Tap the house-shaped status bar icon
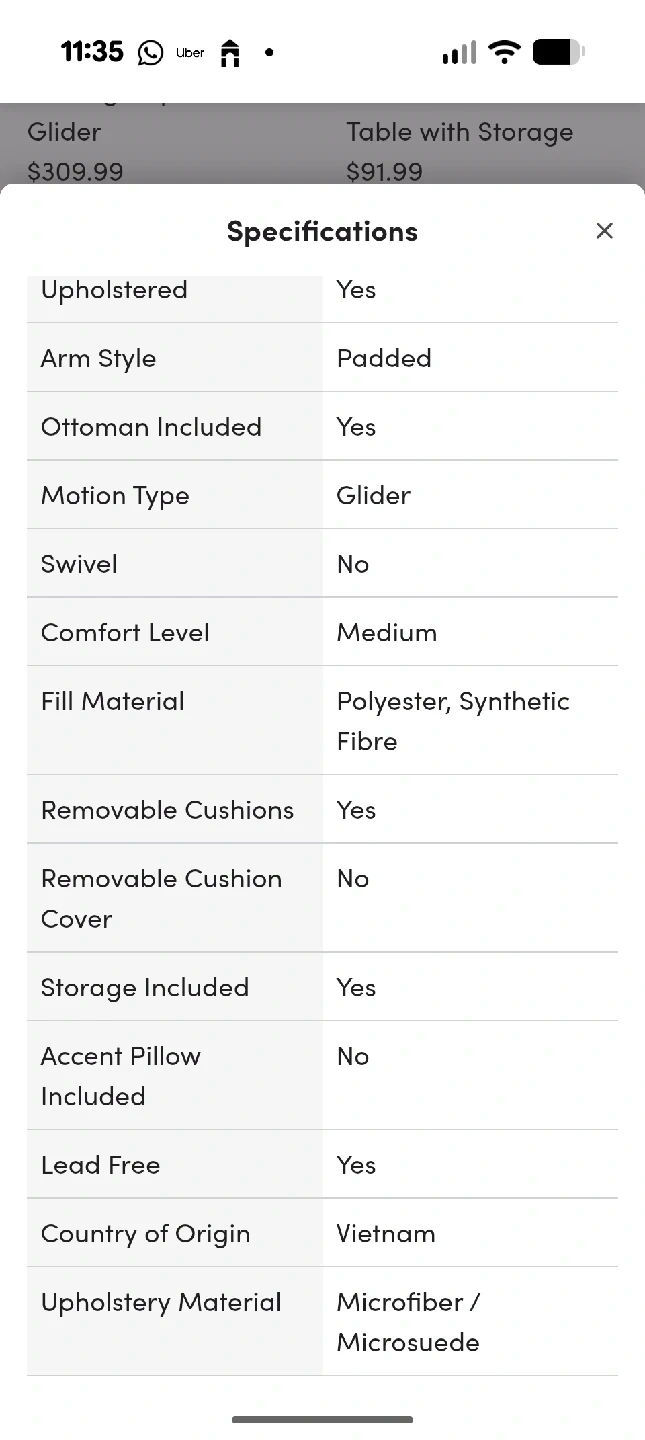Viewport: 645px width, 1440px height. [x=230, y=53]
